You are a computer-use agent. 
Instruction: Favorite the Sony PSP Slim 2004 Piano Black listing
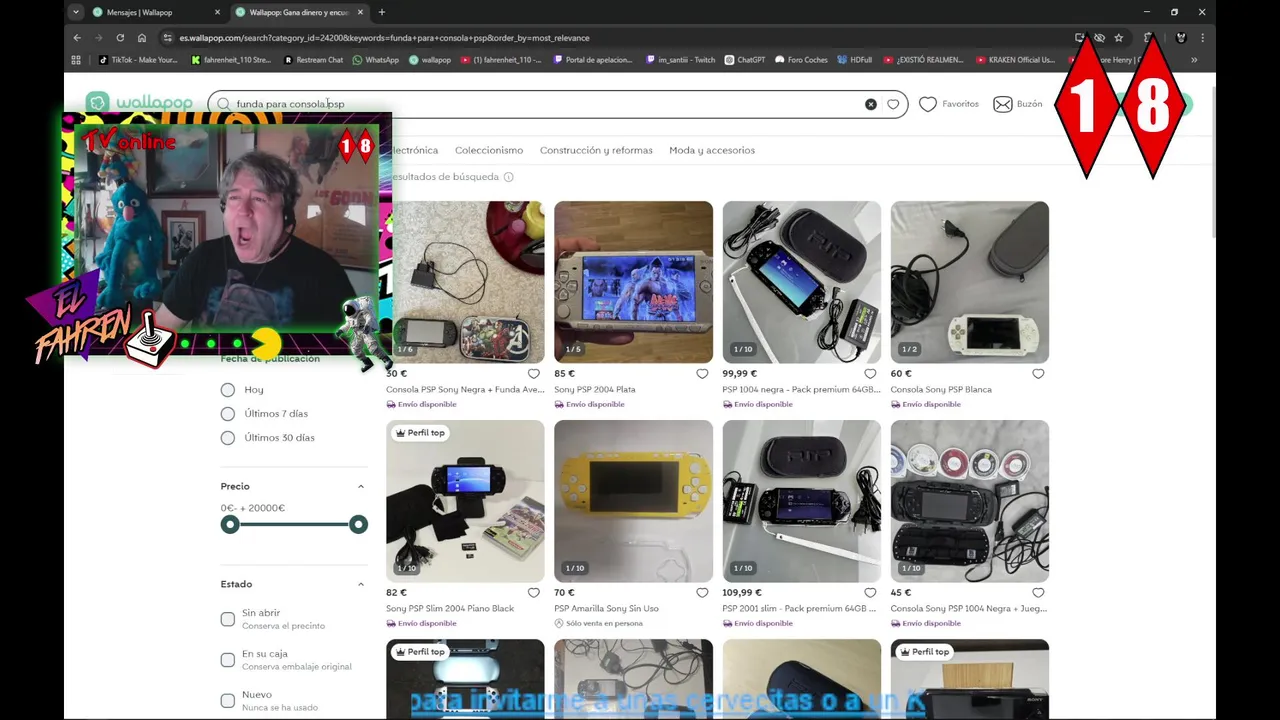(534, 593)
